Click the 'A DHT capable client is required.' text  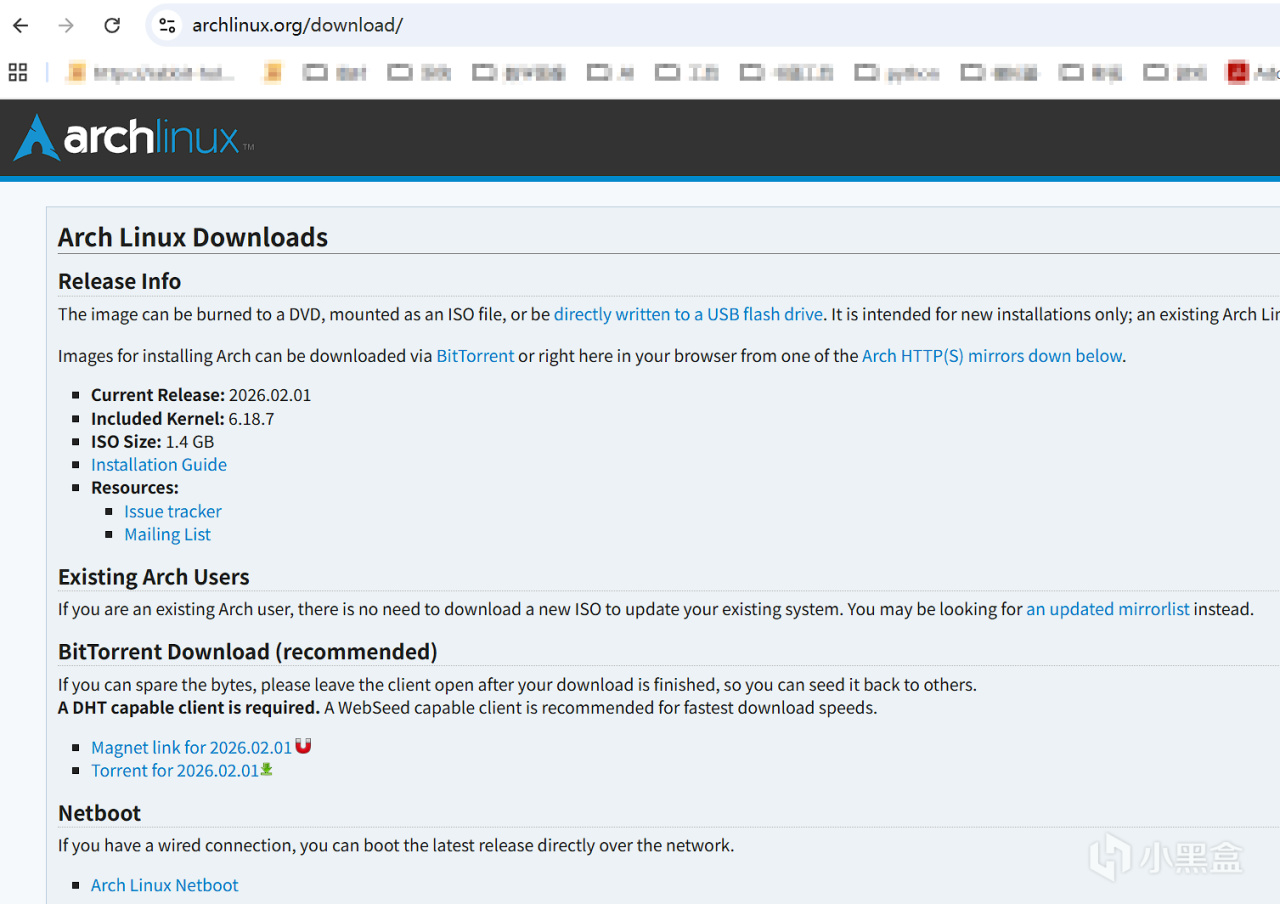189,708
